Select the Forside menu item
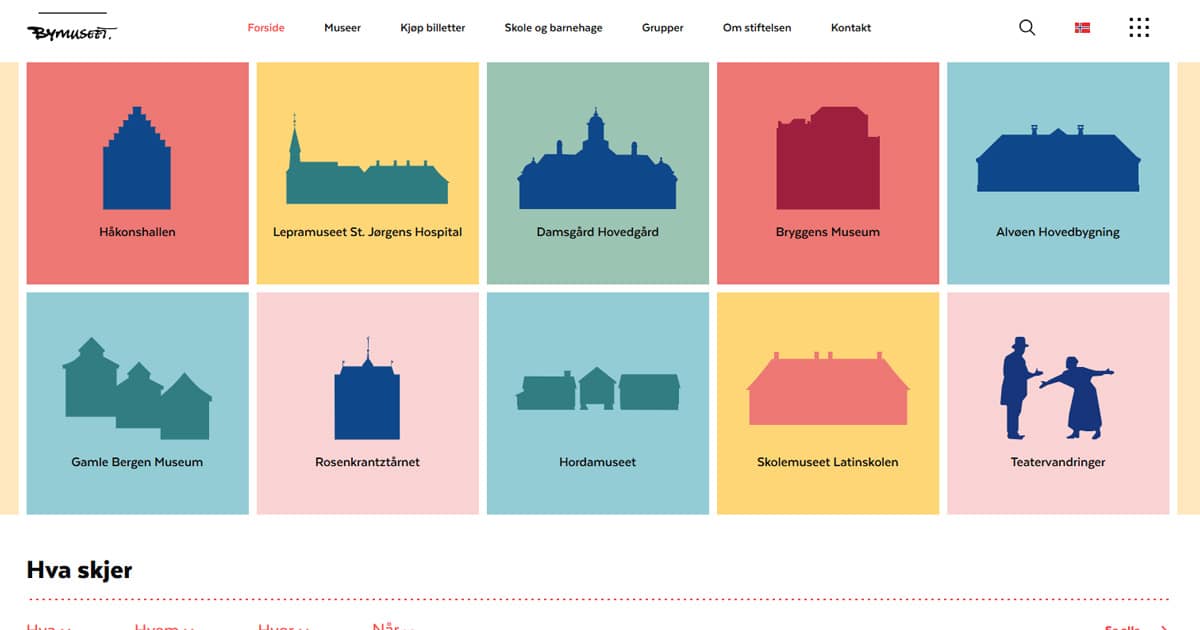The height and width of the screenshot is (630, 1200). [265, 27]
